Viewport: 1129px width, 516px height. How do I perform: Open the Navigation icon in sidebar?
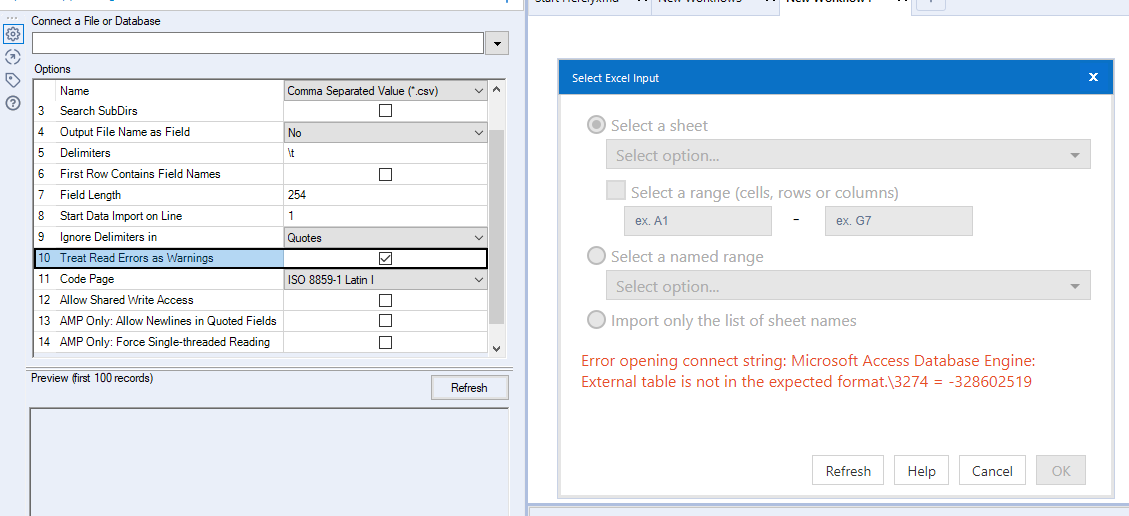point(13,57)
